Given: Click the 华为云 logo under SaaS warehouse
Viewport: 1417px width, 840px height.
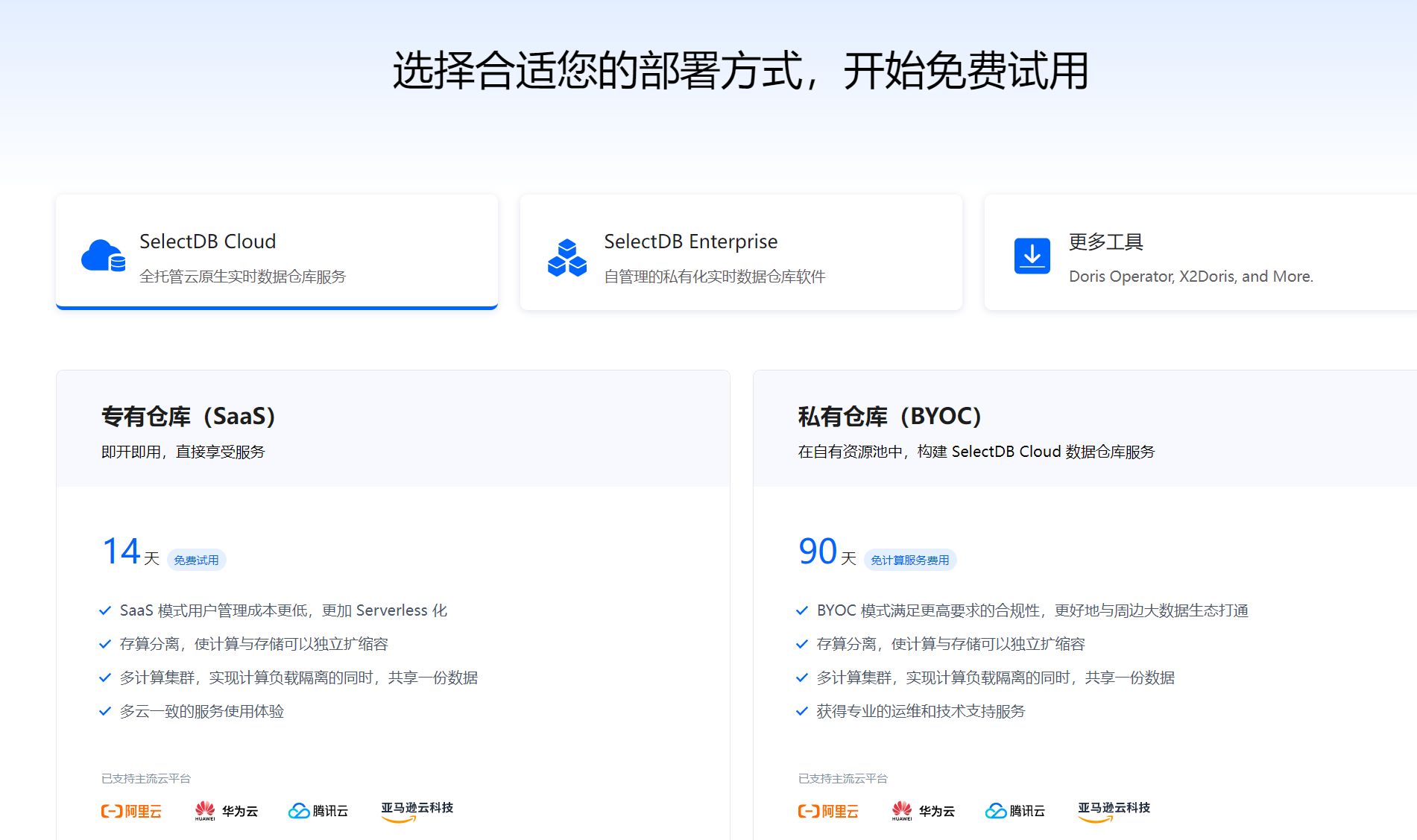Looking at the screenshot, I should 226,811.
